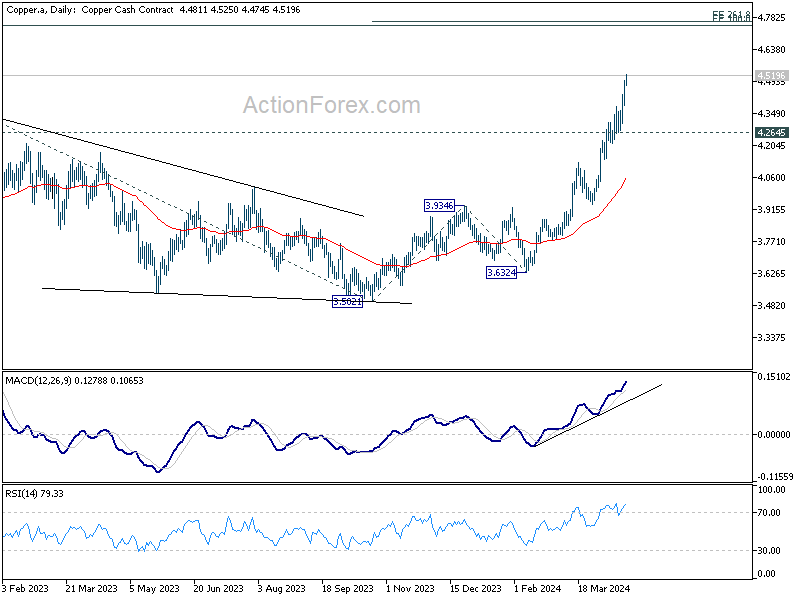The height and width of the screenshot is (600, 800).
Task: Select the 4.2645 price level marker
Action: [771, 133]
